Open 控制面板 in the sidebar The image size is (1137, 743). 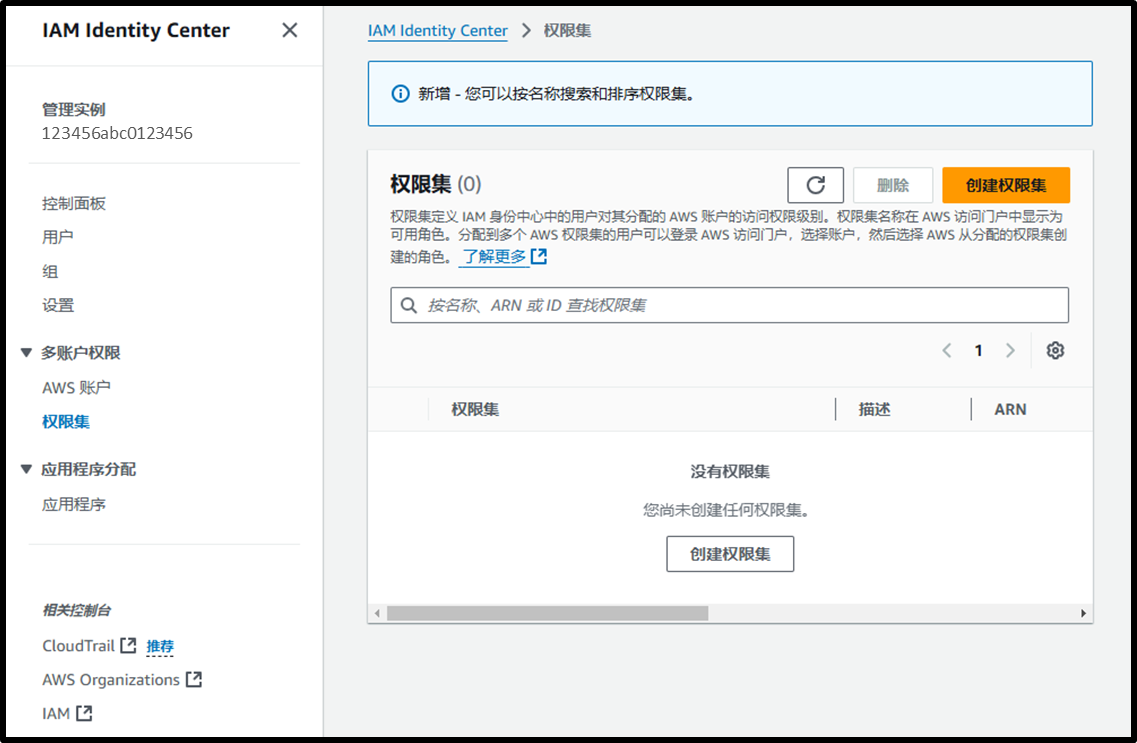[x=74, y=204]
